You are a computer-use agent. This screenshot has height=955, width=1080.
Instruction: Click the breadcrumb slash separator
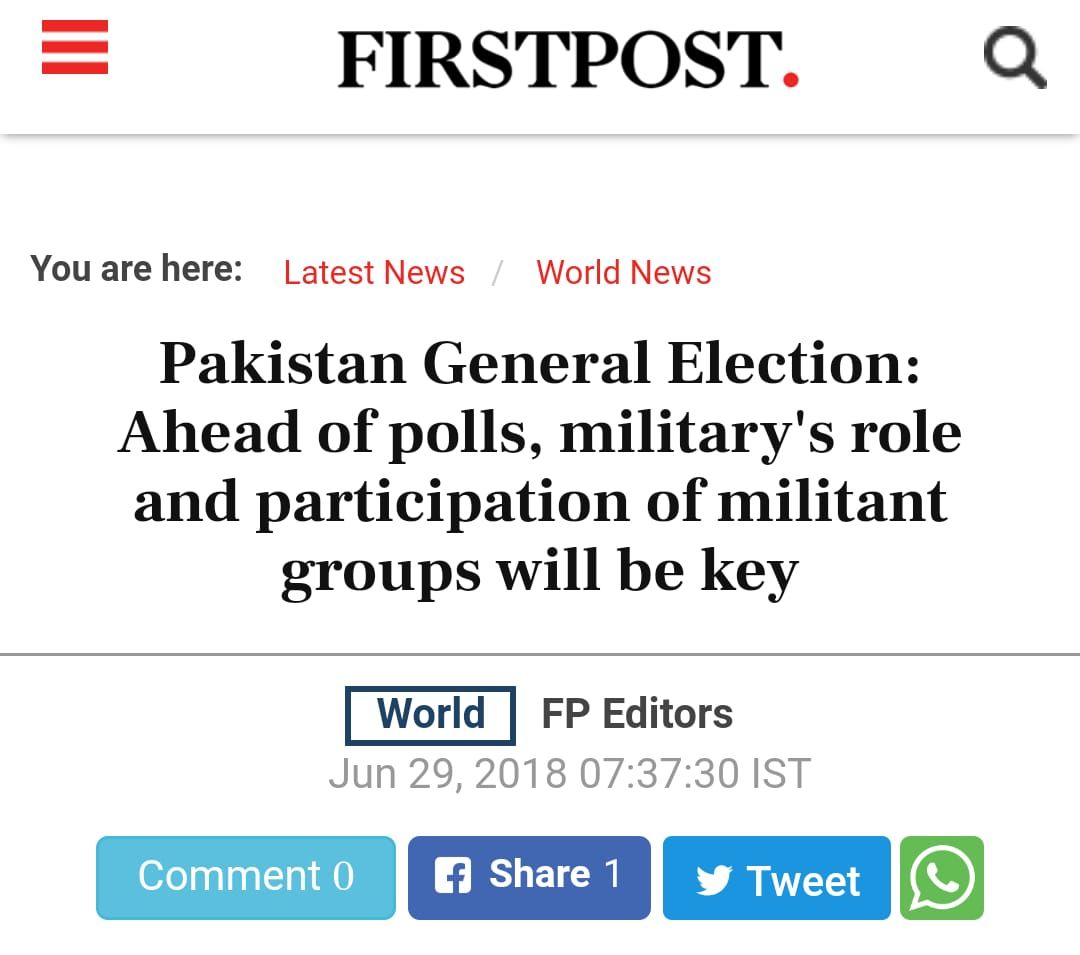coord(497,273)
